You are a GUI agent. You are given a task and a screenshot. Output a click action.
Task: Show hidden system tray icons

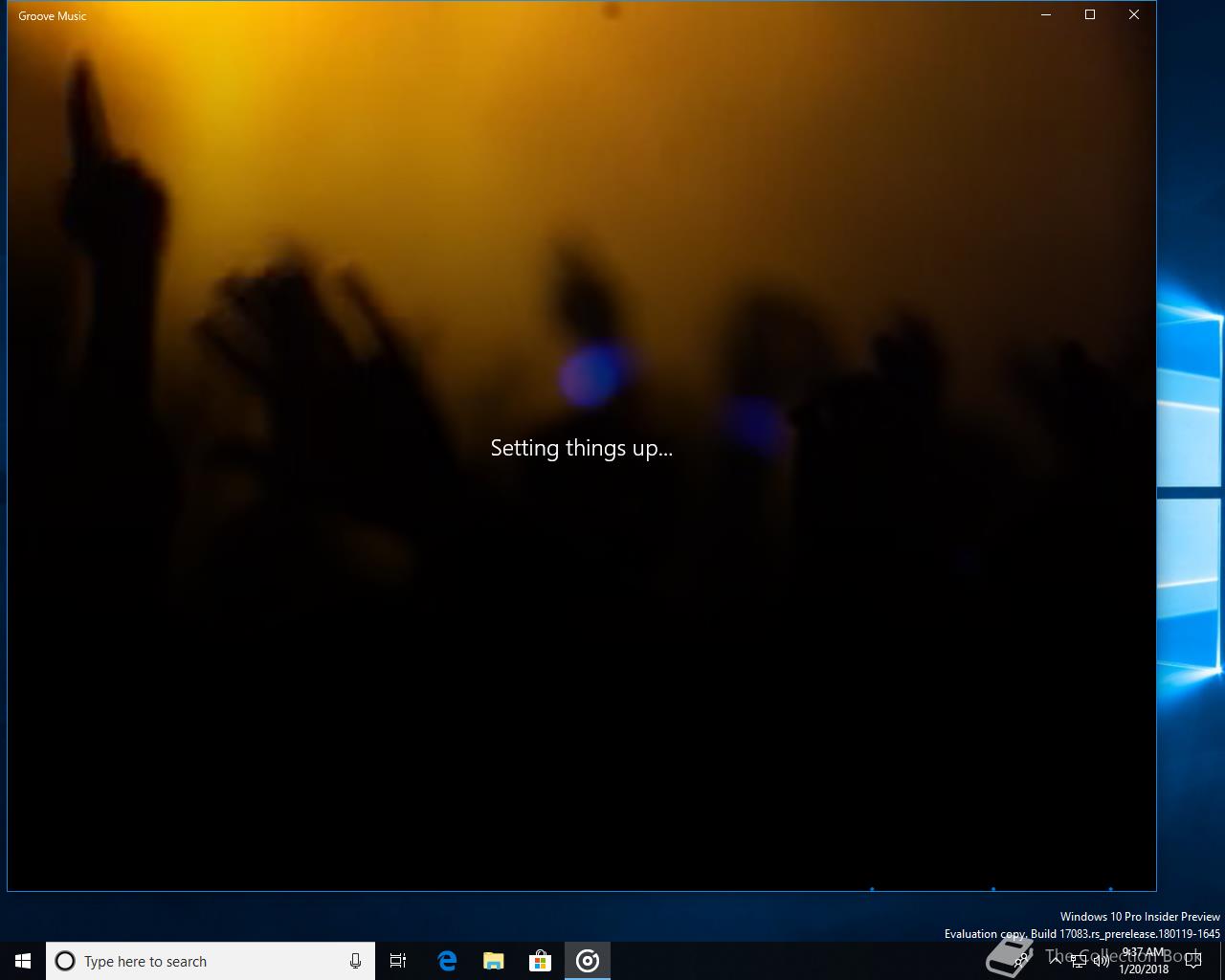coord(1056,960)
